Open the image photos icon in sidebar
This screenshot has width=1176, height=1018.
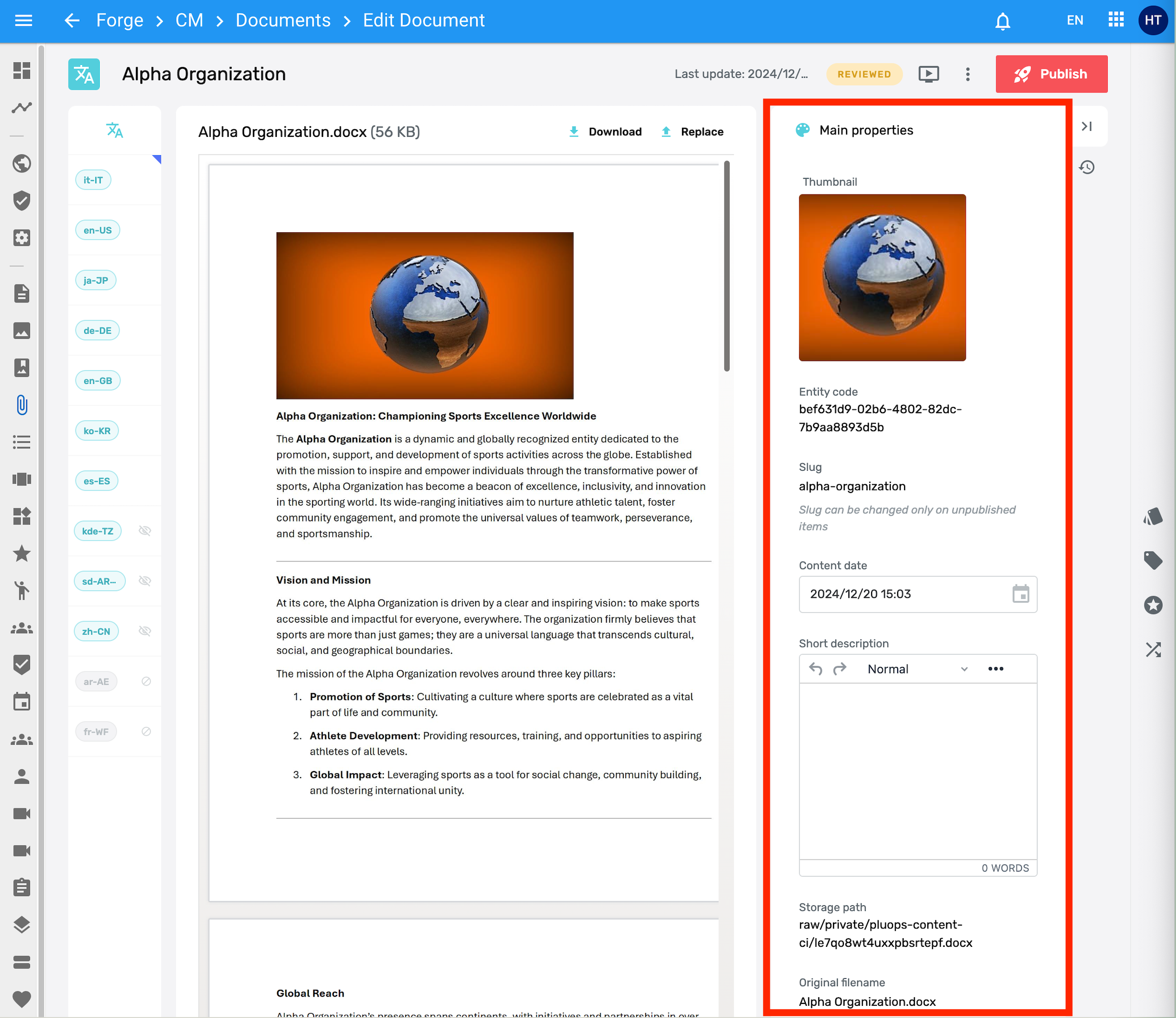pyautogui.click(x=22, y=330)
